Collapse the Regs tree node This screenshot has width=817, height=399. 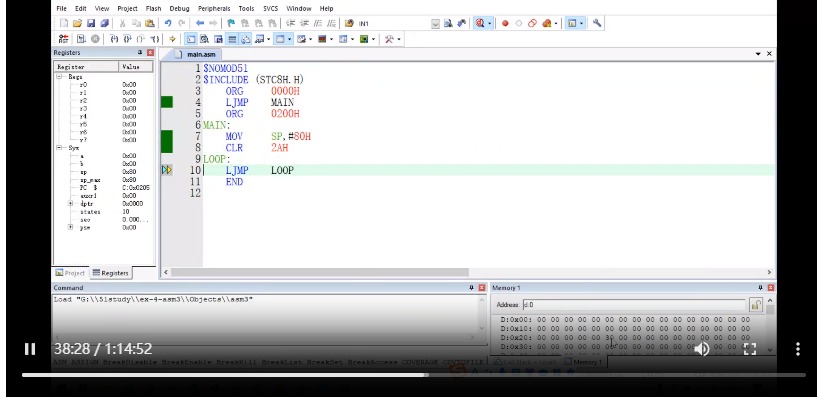tap(59, 77)
